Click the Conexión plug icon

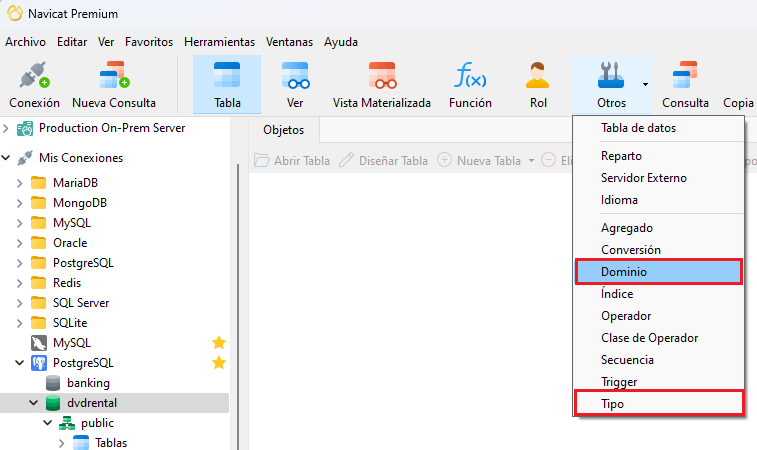(34, 75)
